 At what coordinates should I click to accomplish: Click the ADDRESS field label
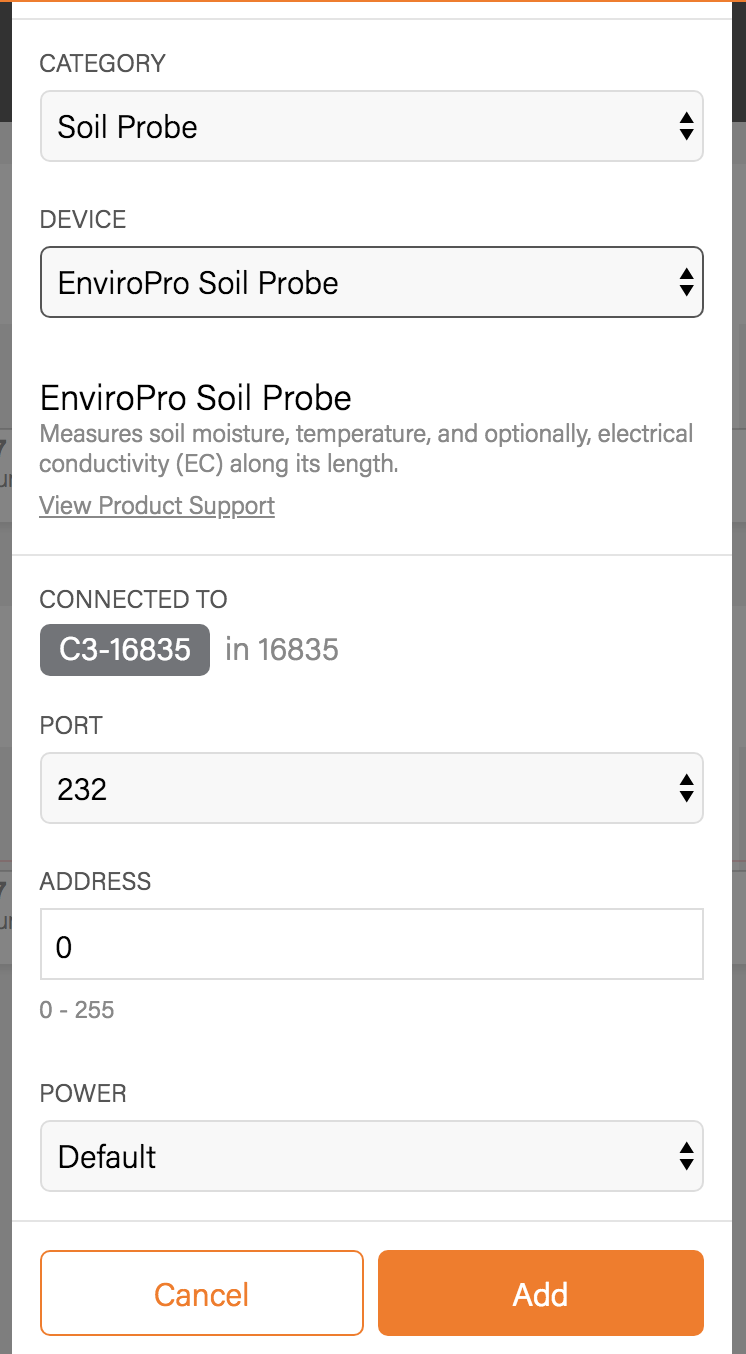[95, 881]
